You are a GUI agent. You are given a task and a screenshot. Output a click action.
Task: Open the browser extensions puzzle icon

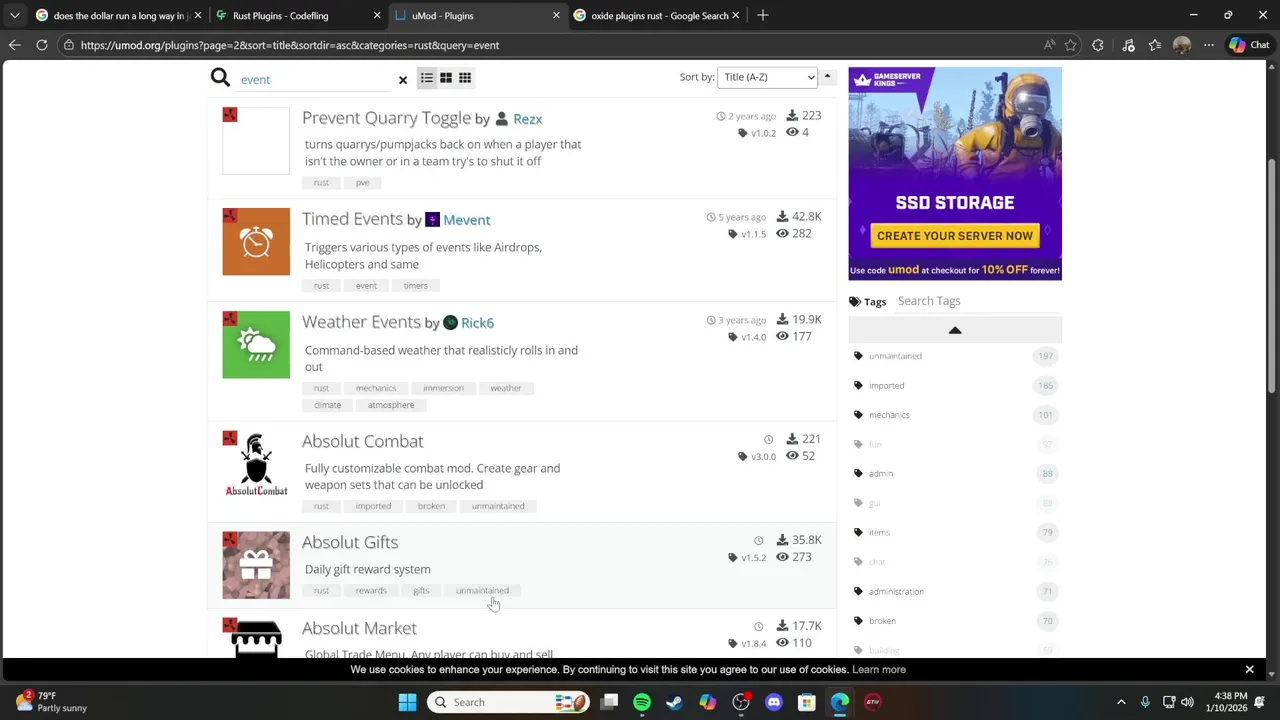[1098, 45]
